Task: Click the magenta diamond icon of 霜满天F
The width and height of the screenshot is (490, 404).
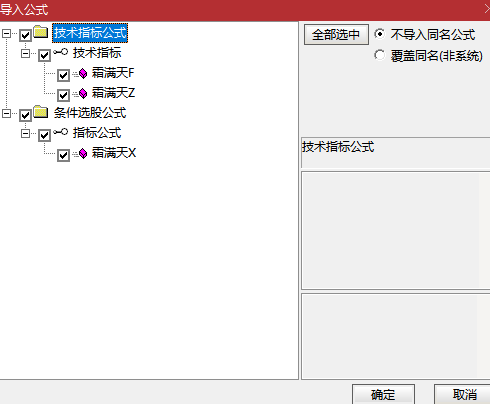Action: pyautogui.click(x=82, y=73)
